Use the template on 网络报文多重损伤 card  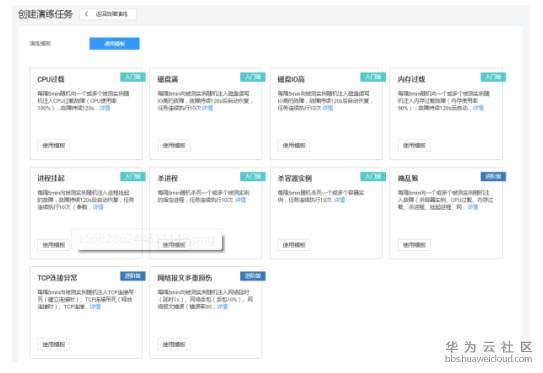coord(174,344)
